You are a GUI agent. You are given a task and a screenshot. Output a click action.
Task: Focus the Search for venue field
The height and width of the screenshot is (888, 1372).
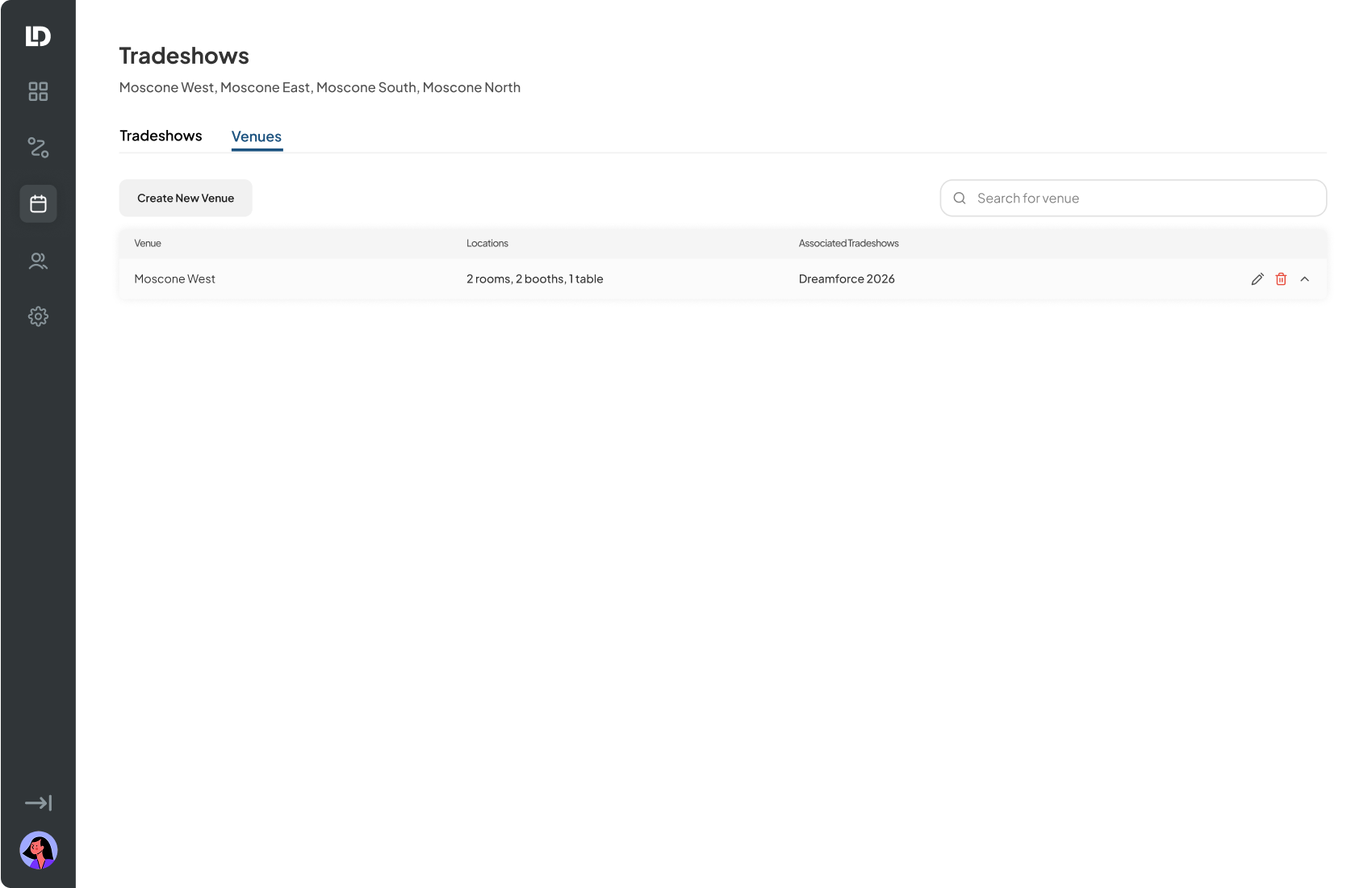tap(1133, 198)
